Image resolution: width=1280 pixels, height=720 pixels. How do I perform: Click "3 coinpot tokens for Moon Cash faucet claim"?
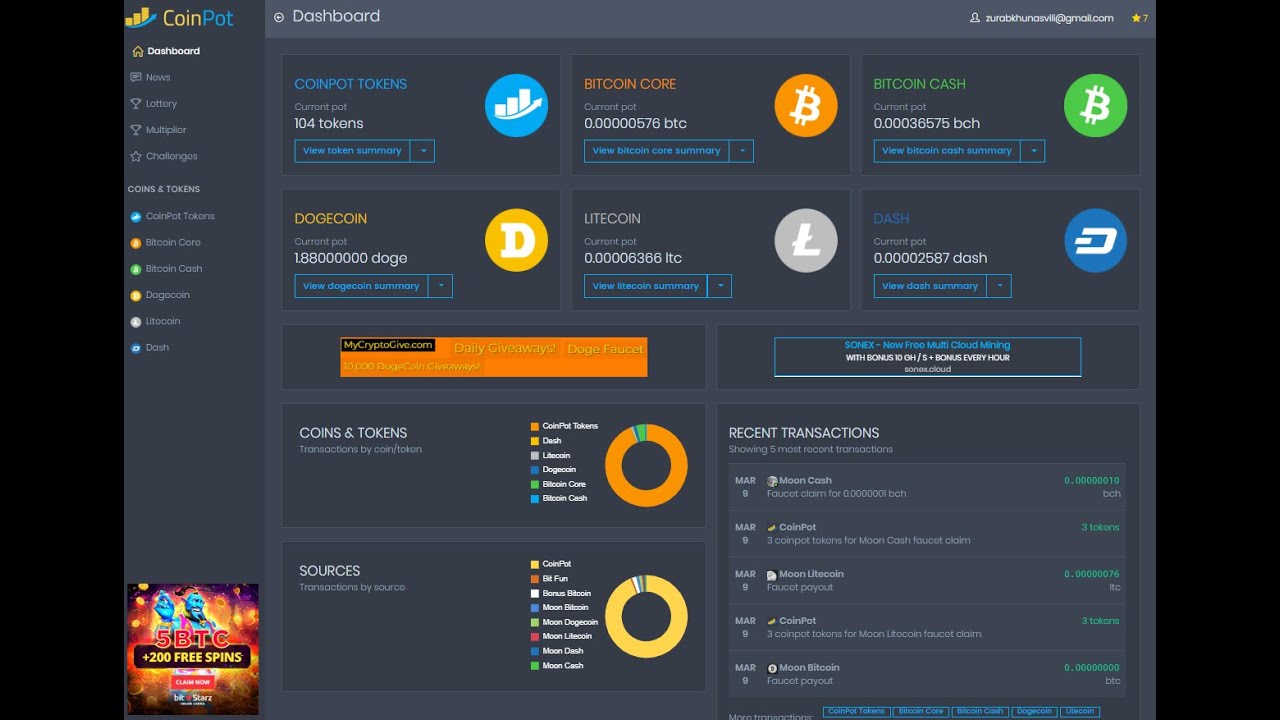(869, 541)
